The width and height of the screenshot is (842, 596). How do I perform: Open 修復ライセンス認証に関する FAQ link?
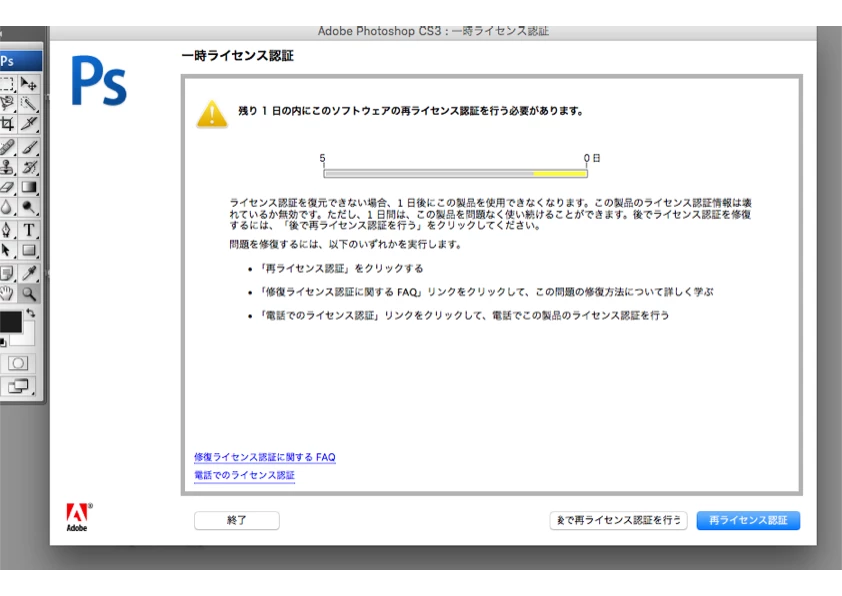[265, 457]
